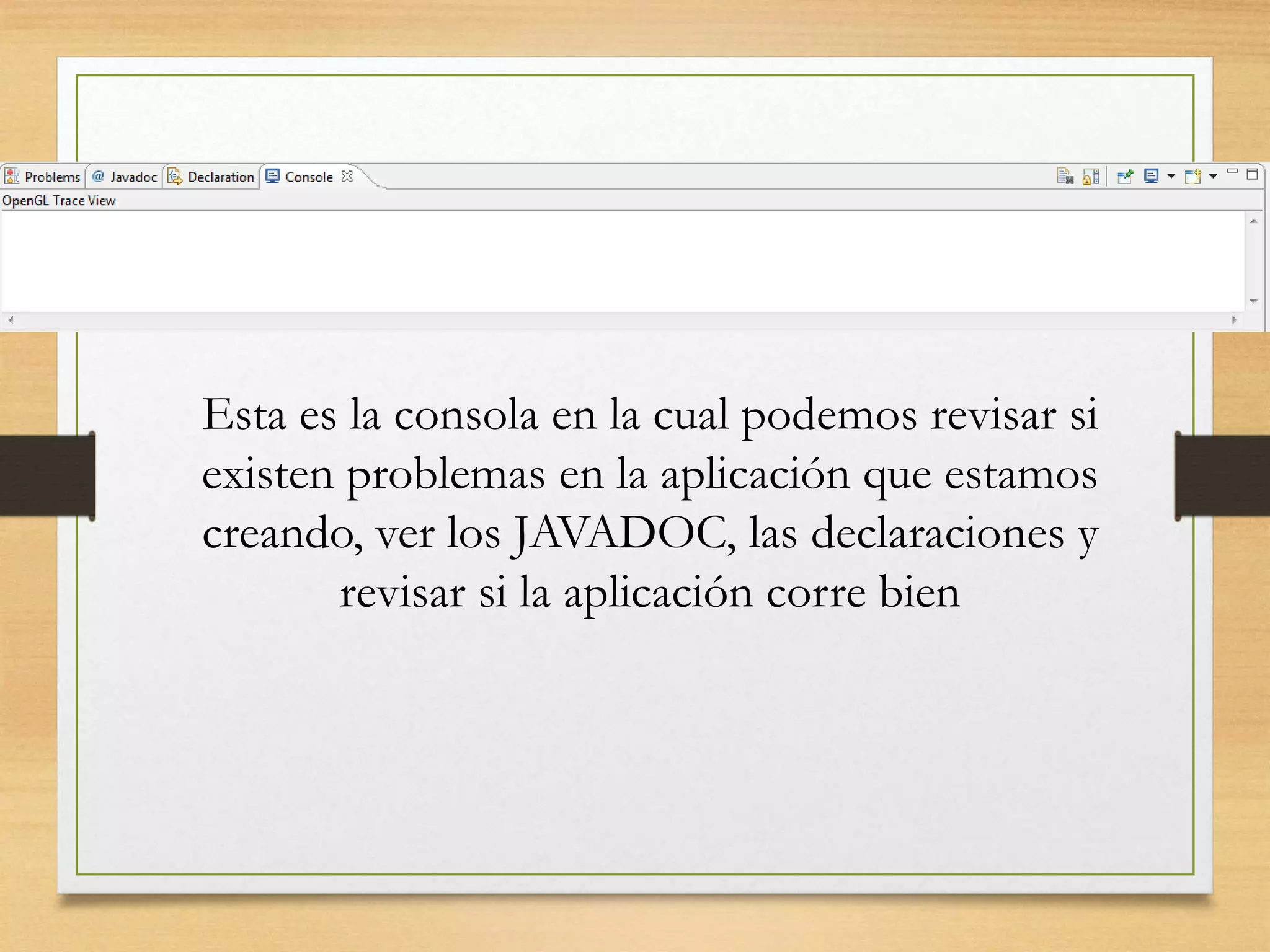Click Display Selected Console monitor icon
The height and width of the screenshot is (952, 1270).
pos(1152,177)
